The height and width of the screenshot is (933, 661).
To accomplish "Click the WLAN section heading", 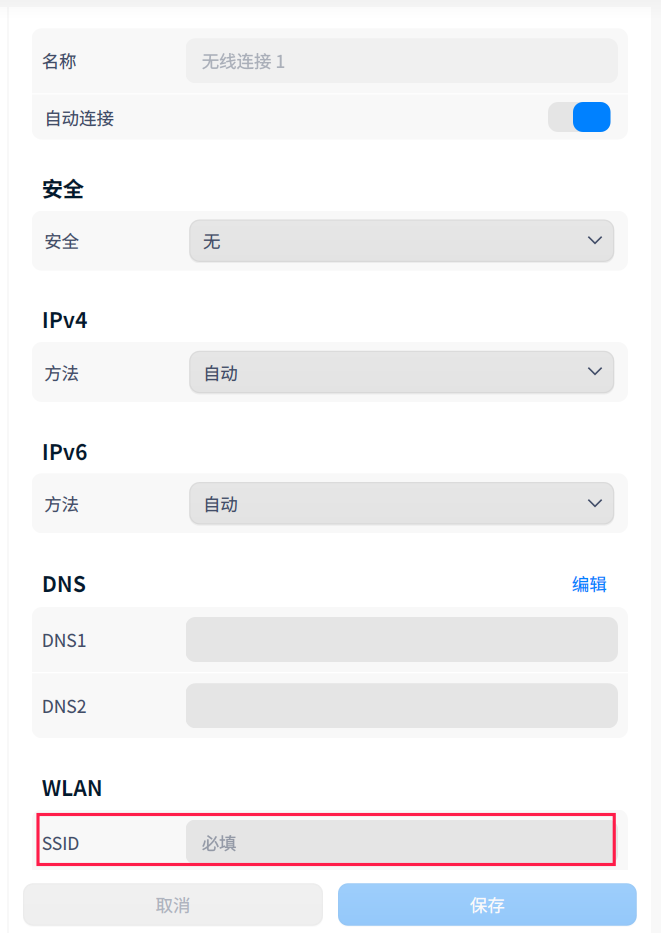I will [x=72, y=788].
